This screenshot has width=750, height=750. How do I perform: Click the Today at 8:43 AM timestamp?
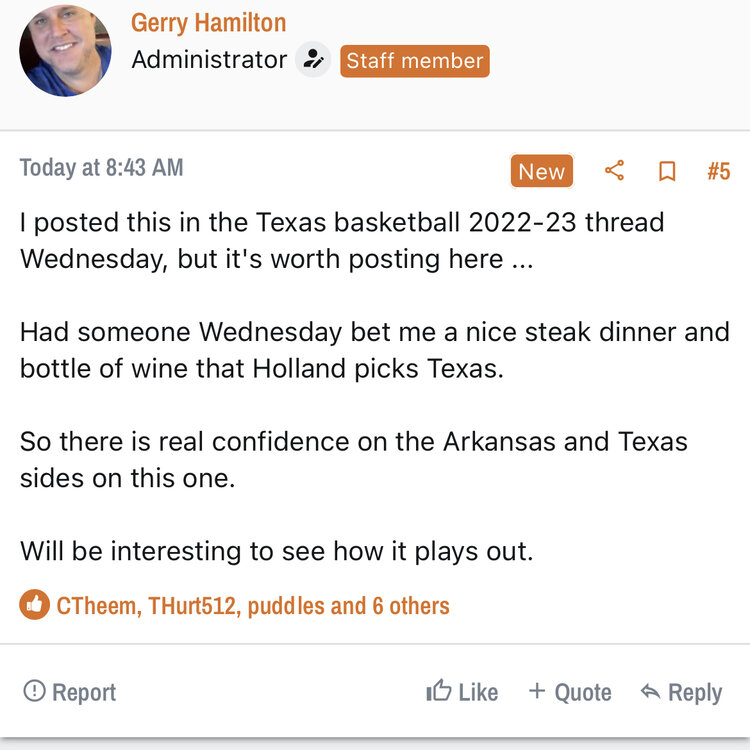[x=101, y=167]
